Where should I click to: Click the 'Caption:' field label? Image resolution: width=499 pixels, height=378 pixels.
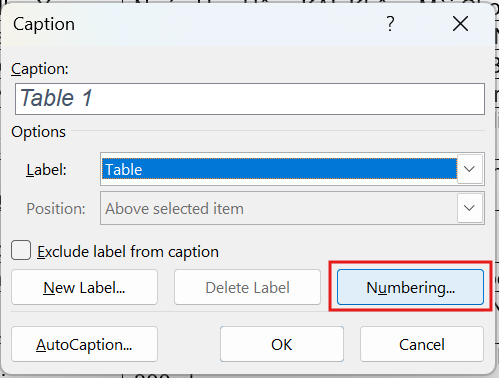pyautogui.click(x=40, y=69)
